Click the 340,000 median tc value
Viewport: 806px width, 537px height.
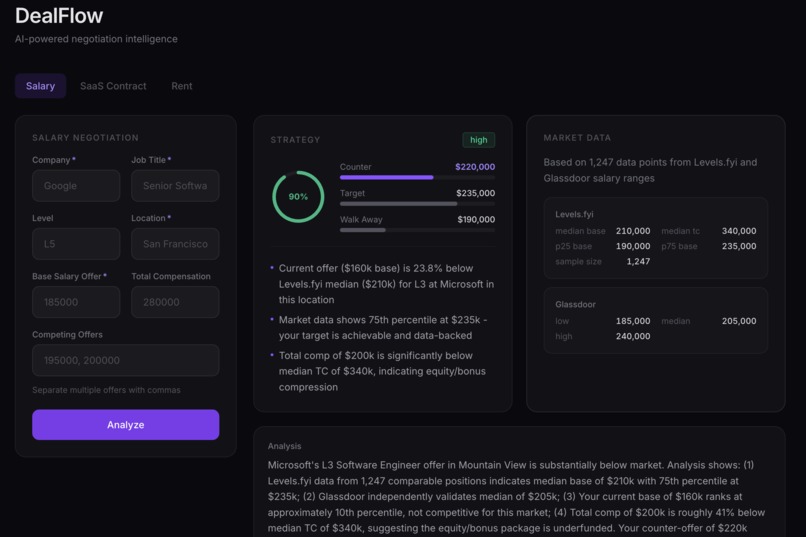click(739, 231)
